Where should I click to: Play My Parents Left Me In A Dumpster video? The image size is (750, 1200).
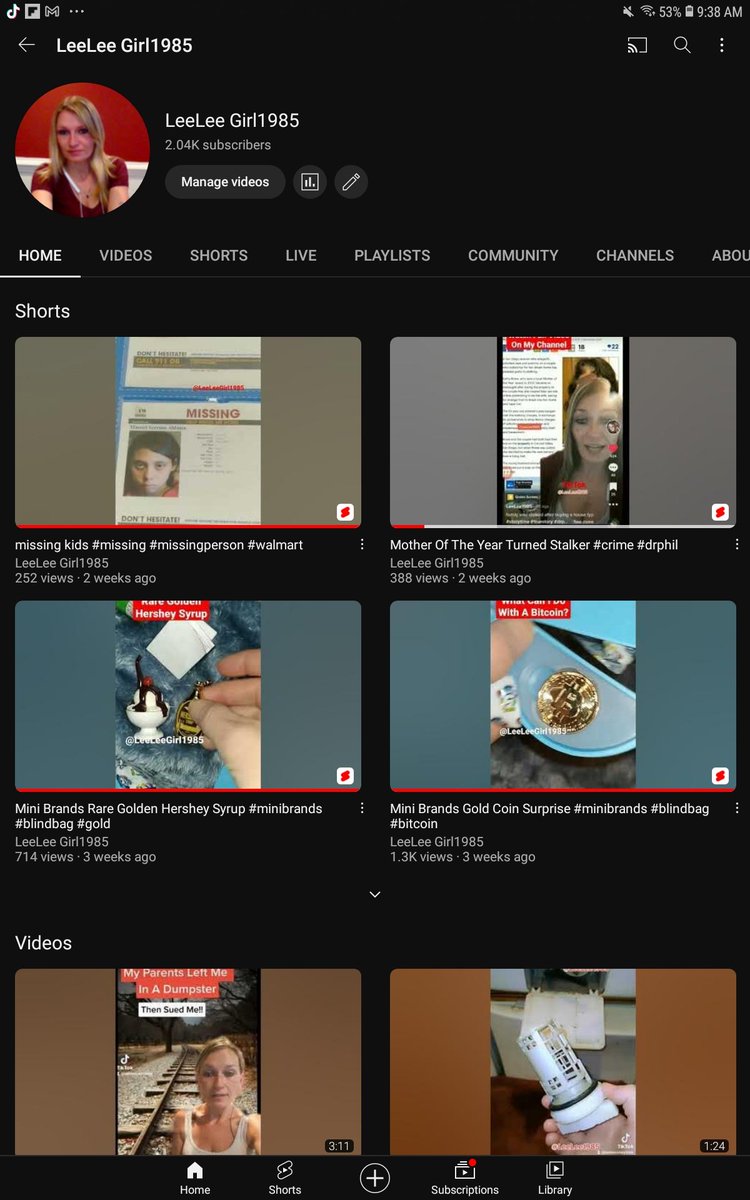click(x=188, y=1062)
